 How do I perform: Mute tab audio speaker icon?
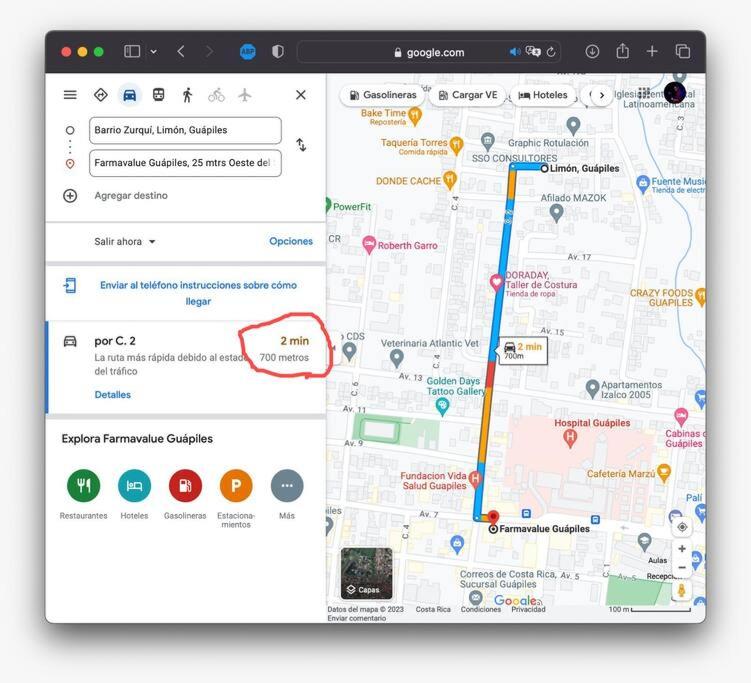pyautogui.click(x=515, y=52)
